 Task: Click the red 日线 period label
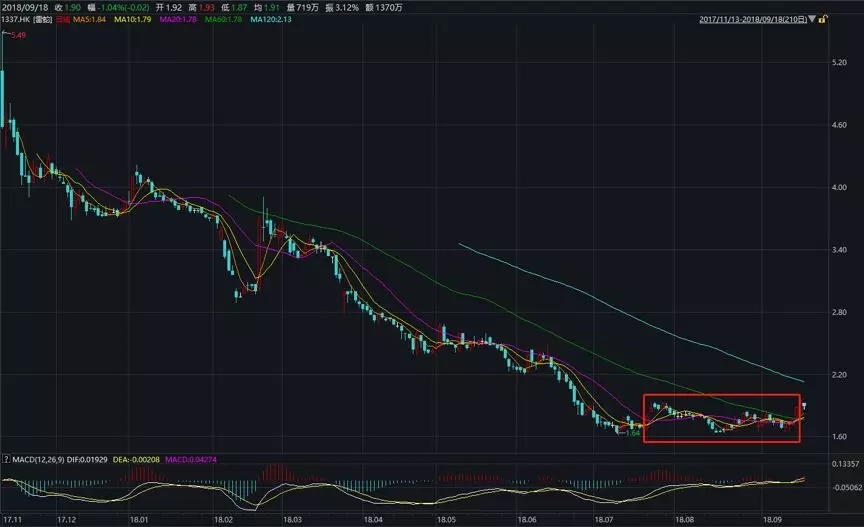(61, 18)
